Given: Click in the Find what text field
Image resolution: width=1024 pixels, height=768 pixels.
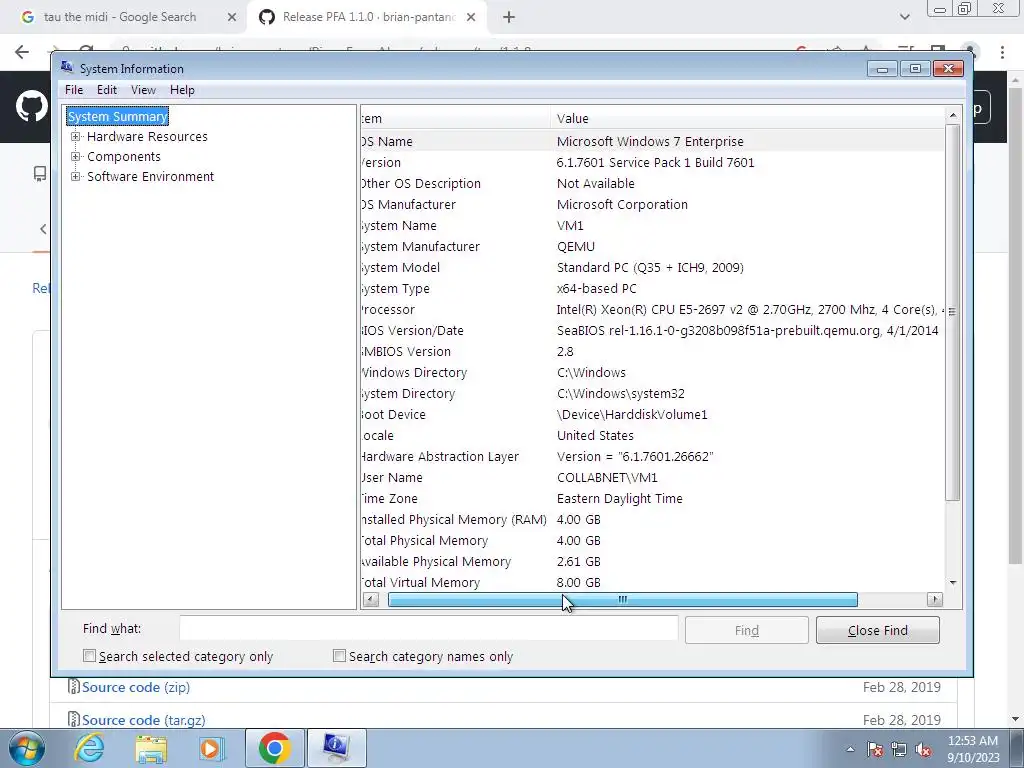Looking at the screenshot, I should pos(428,629).
